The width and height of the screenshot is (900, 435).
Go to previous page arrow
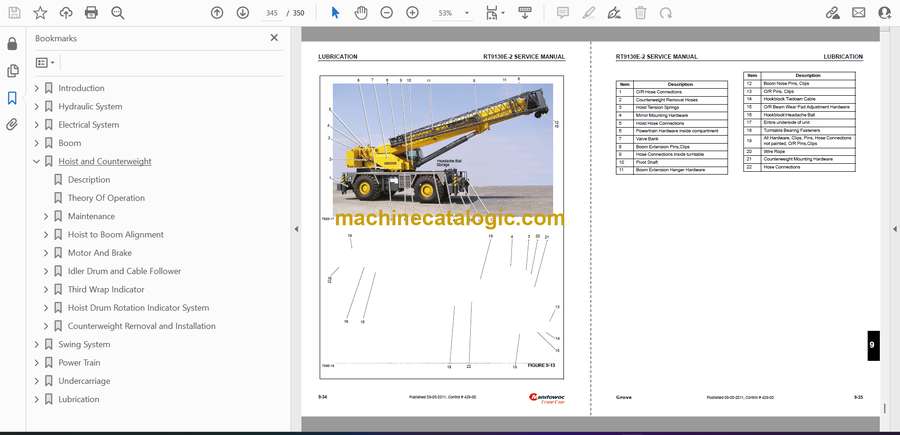217,13
